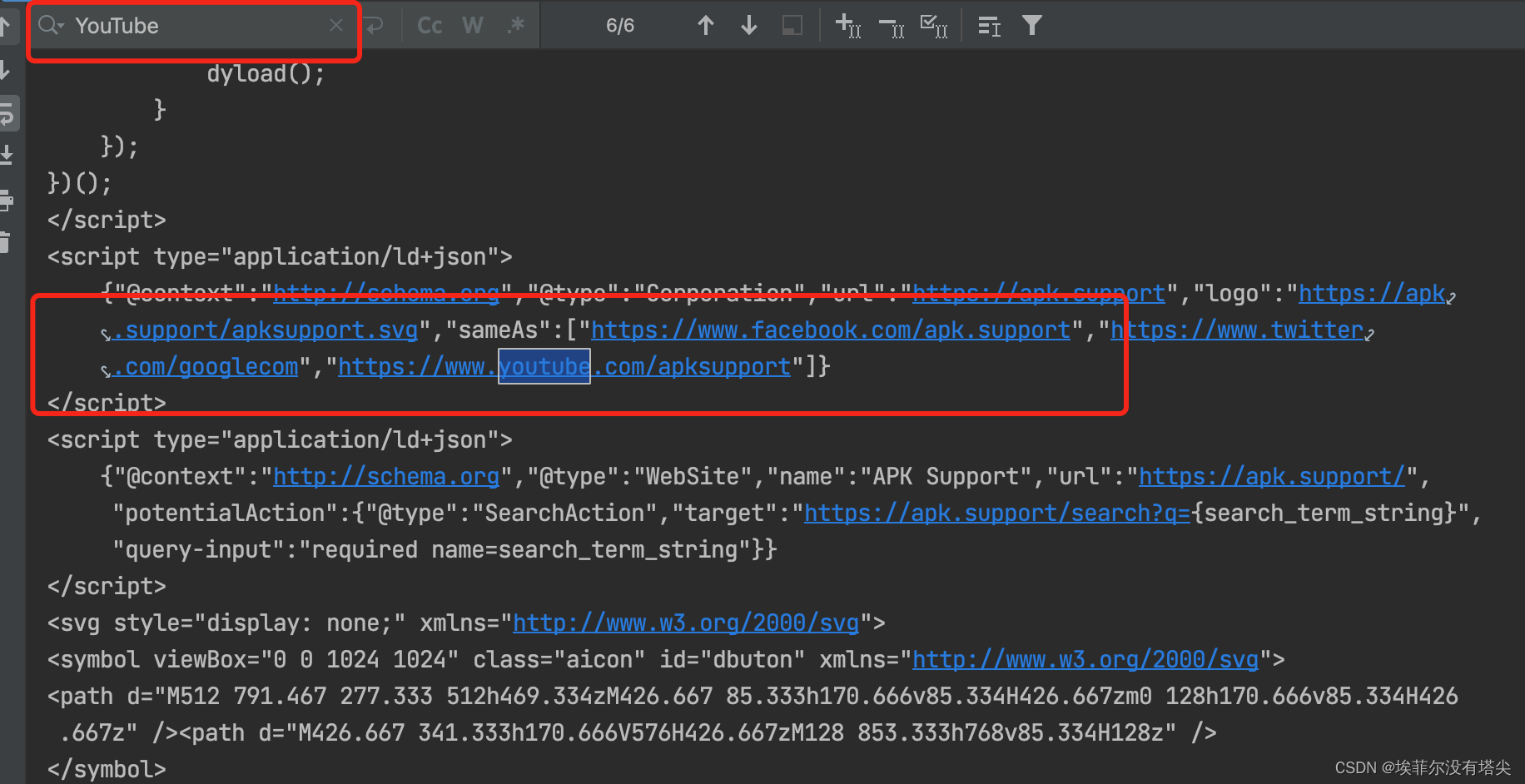Click the print icon in left gutter
The image size is (1525, 784).
point(7,201)
